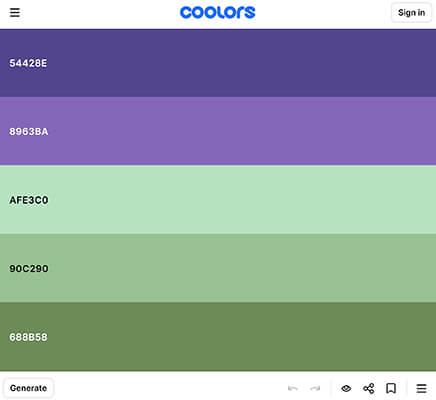Image resolution: width=436 pixels, height=400 pixels.
Task: Open the hamburger menu at top left
Action: click(15, 13)
